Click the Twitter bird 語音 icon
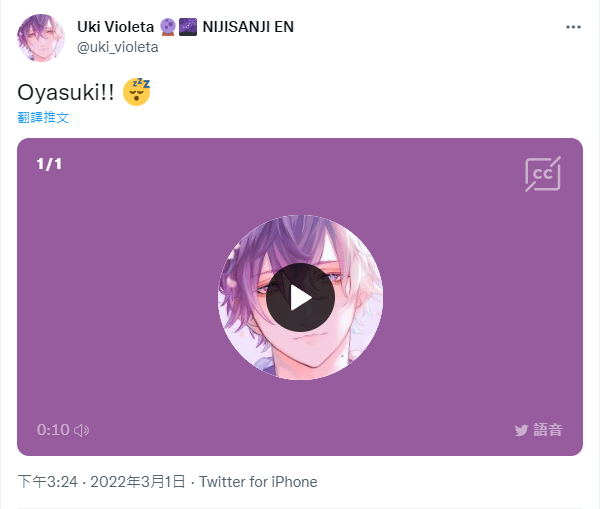The width and height of the screenshot is (600, 509). 538,430
